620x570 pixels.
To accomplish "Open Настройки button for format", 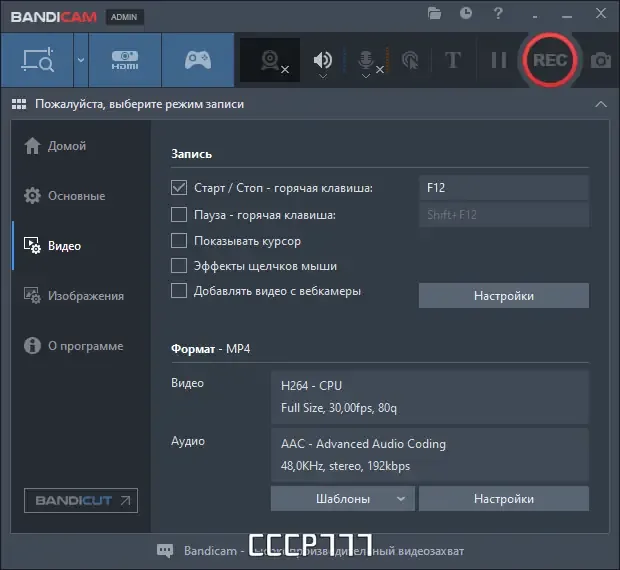I will pos(504,498).
